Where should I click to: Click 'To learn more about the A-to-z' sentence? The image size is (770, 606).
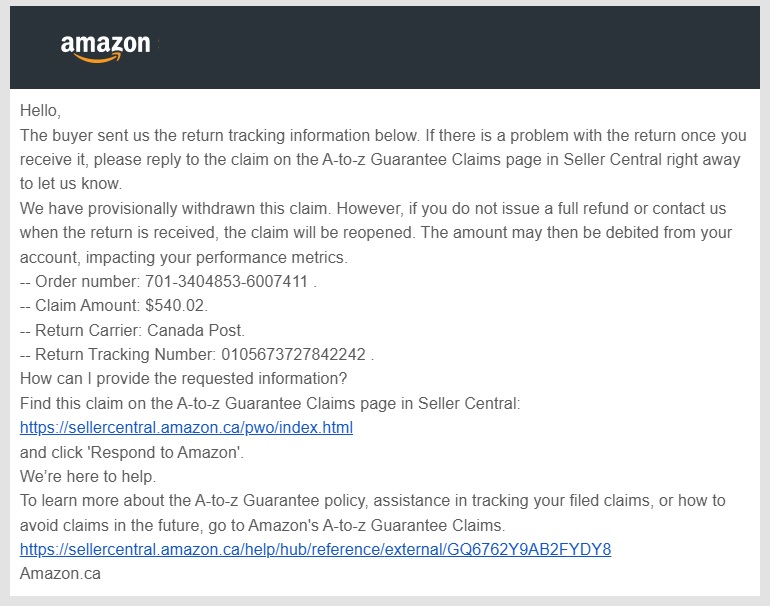pos(372,500)
